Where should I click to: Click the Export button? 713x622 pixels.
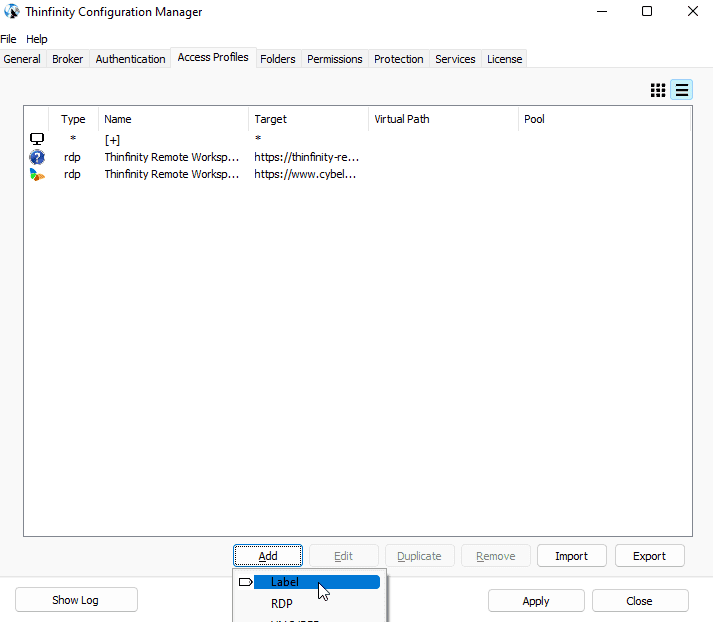649,556
